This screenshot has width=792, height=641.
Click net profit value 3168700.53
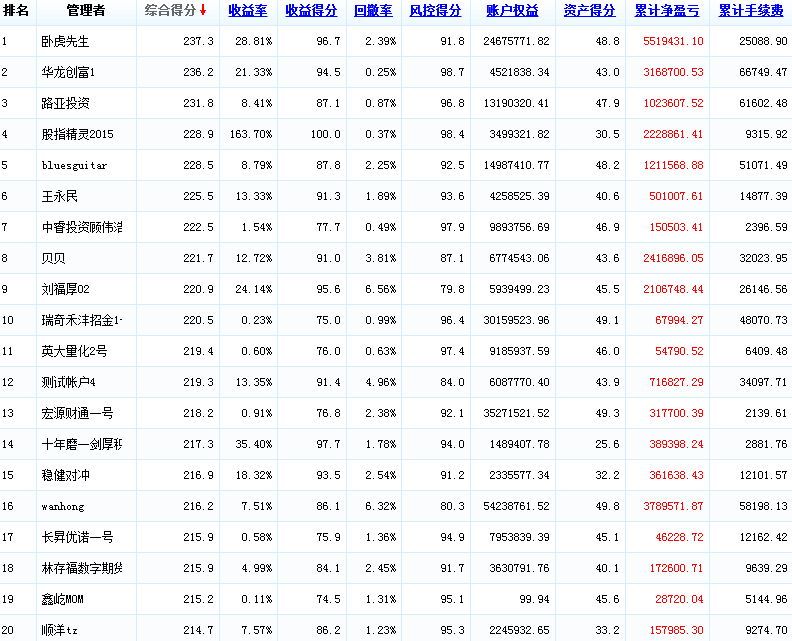tap(673, 72)
